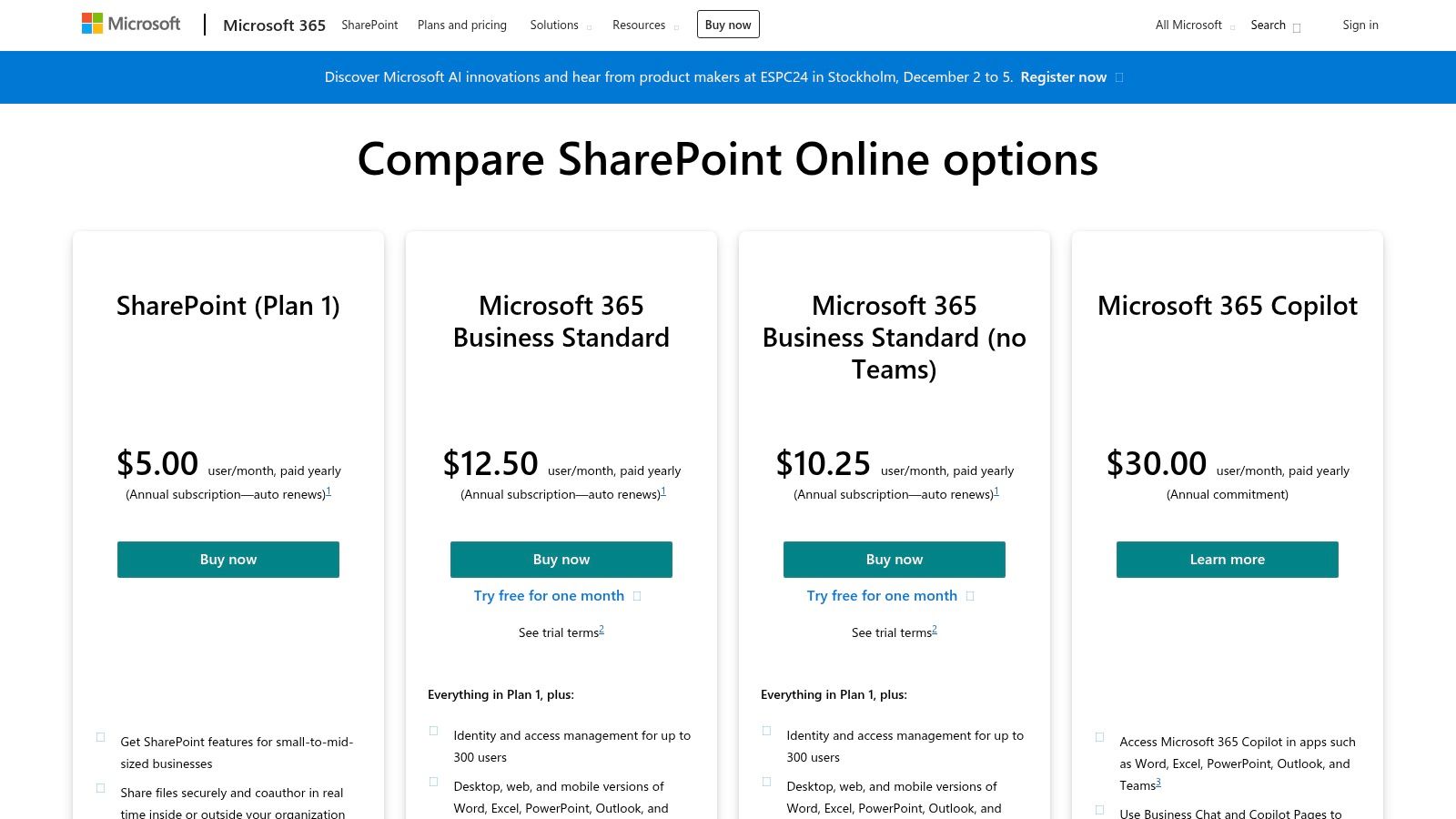
Task: Click Learn more under Microsoft 365 Copilot
Action: [1227, 559]
